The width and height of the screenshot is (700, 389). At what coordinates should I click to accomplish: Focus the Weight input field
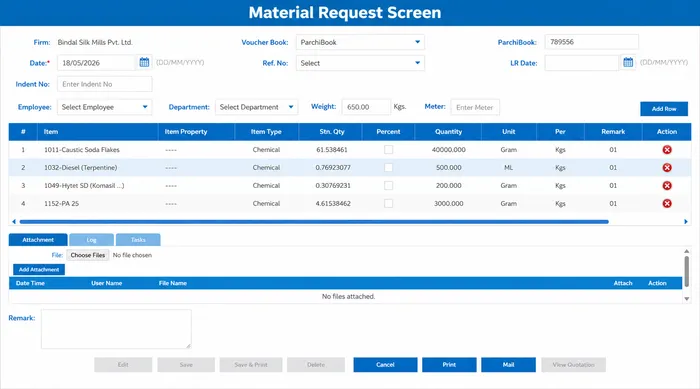(366, 107)
